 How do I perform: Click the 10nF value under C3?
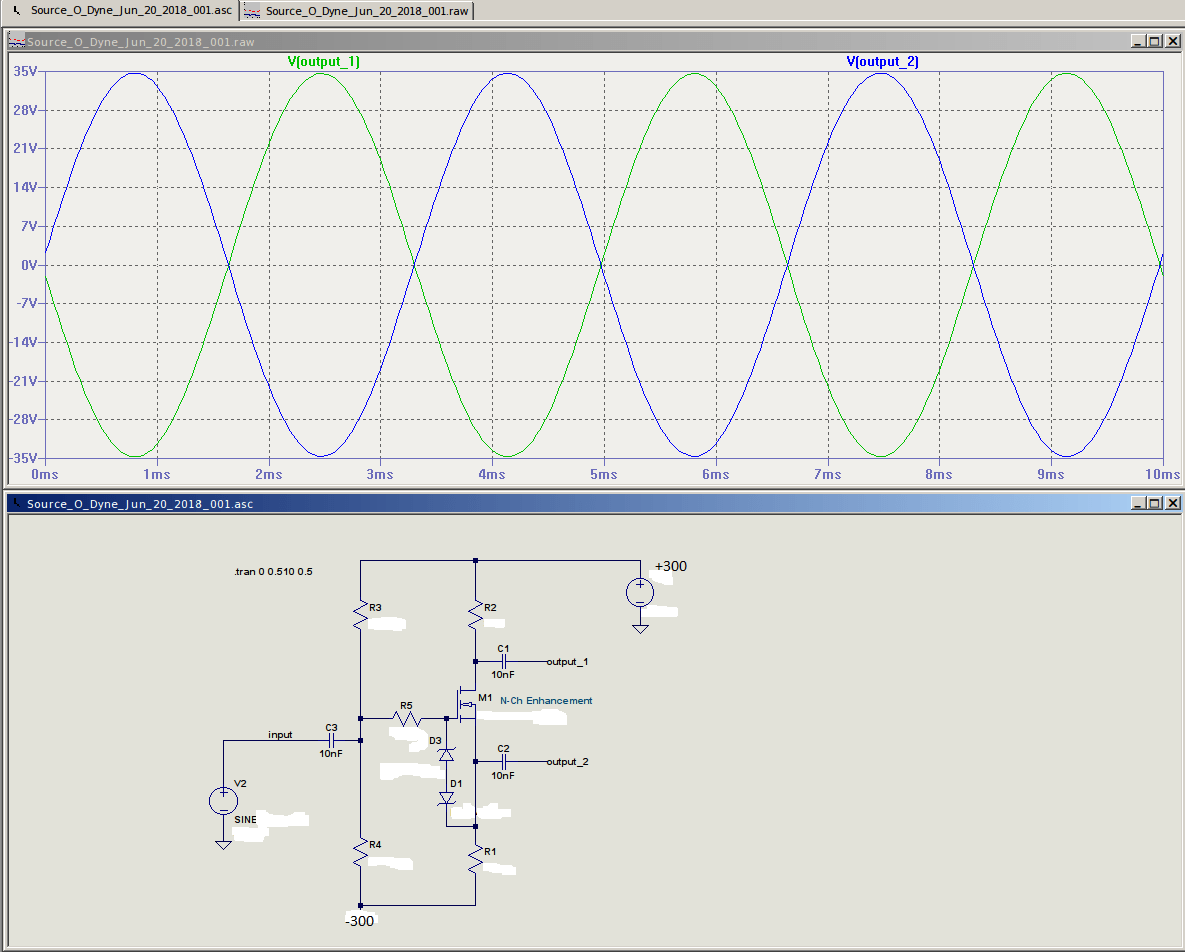330,754
